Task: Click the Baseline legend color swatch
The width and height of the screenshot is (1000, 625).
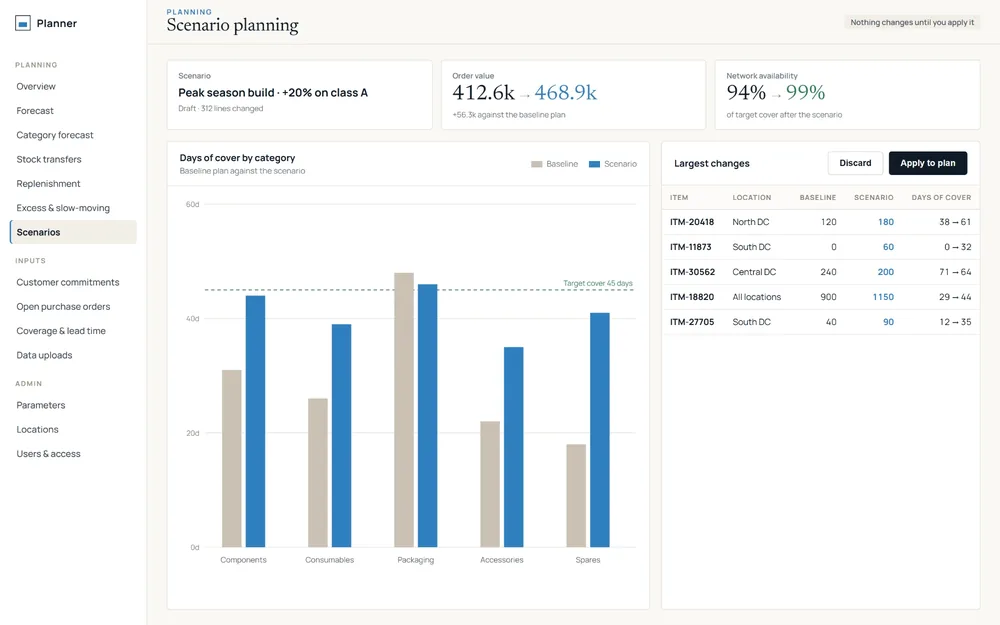Action: pos(536,165)
